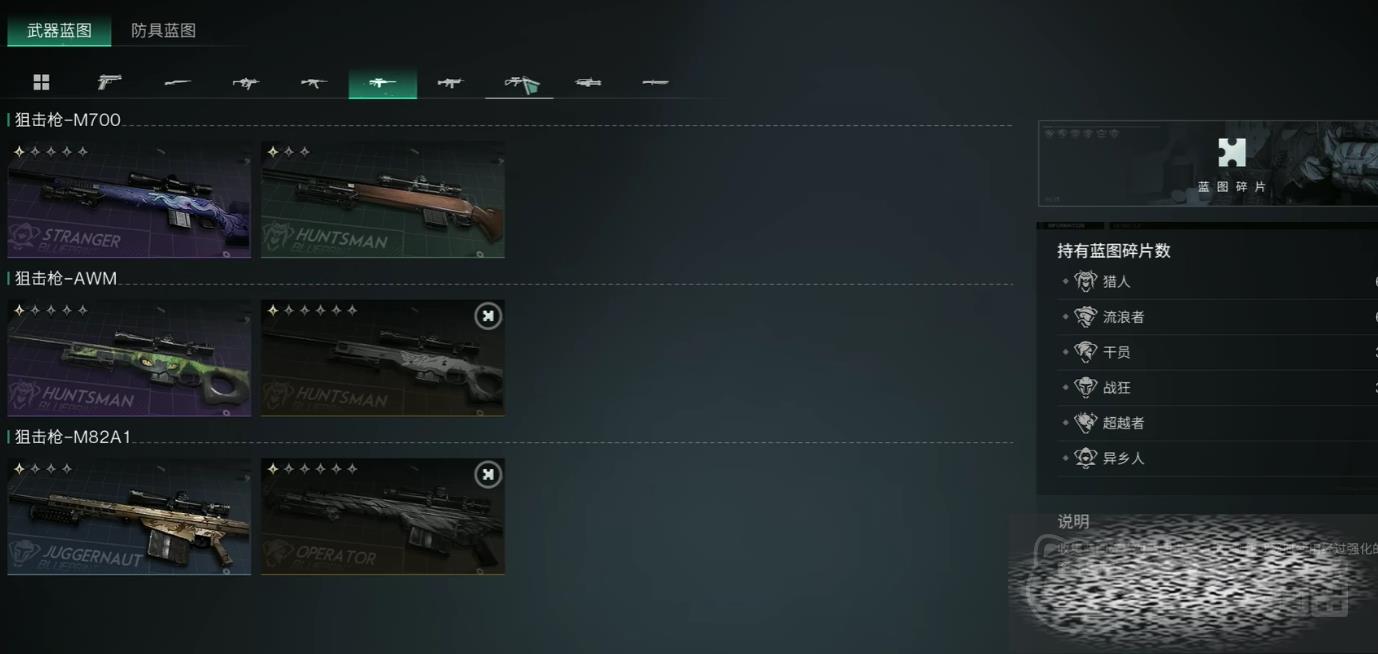Image resolution: width=1378 pixels, height=654 pixels.
Task: Click the 超越者 fragment list row
Action: coord(1217,423)
